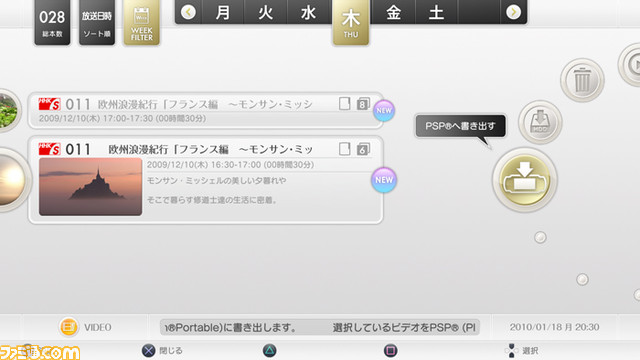Select the 火 Tuesday tab
The image size is (640, 360).
click(x=266, y=12)
